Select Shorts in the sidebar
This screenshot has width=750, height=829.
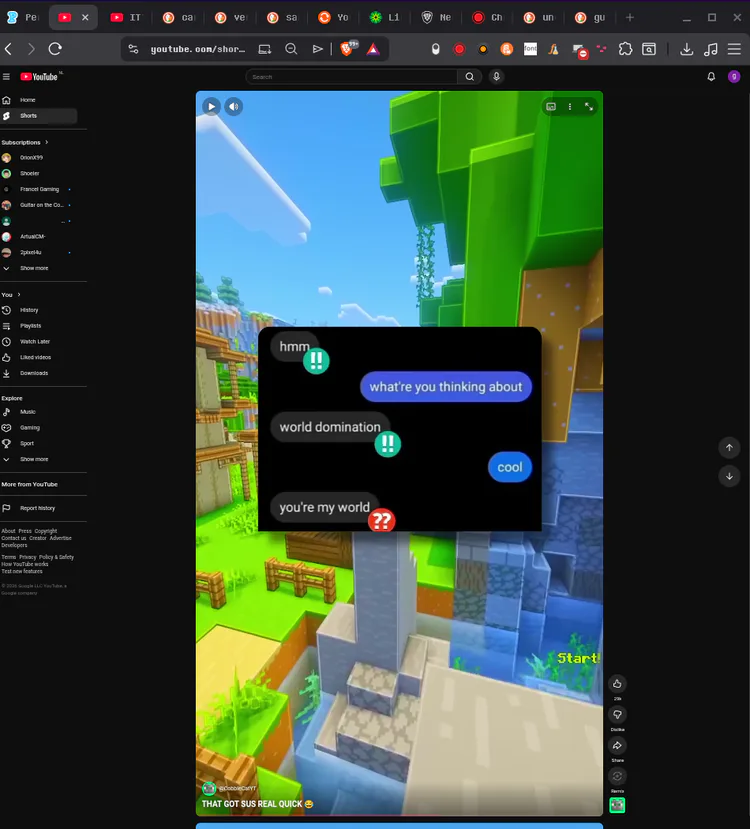pos(38,116)
